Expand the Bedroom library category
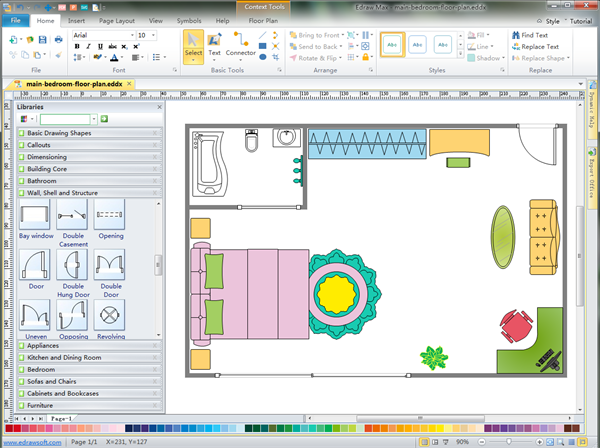Viewport: 600px width, 448px height. point(88,370)
